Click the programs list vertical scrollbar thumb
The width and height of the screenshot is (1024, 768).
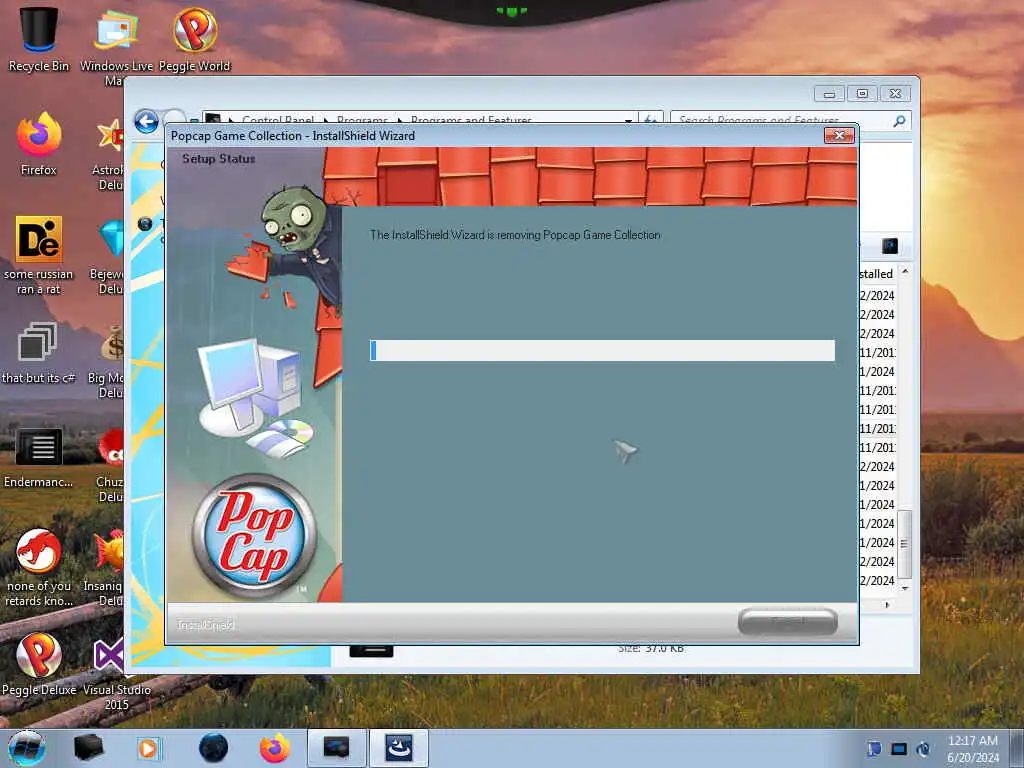coord(904,544)
